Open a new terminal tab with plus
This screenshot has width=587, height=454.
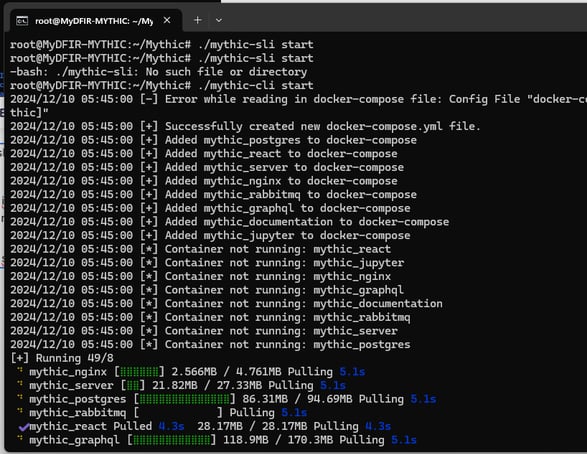(x=198, y=20)
